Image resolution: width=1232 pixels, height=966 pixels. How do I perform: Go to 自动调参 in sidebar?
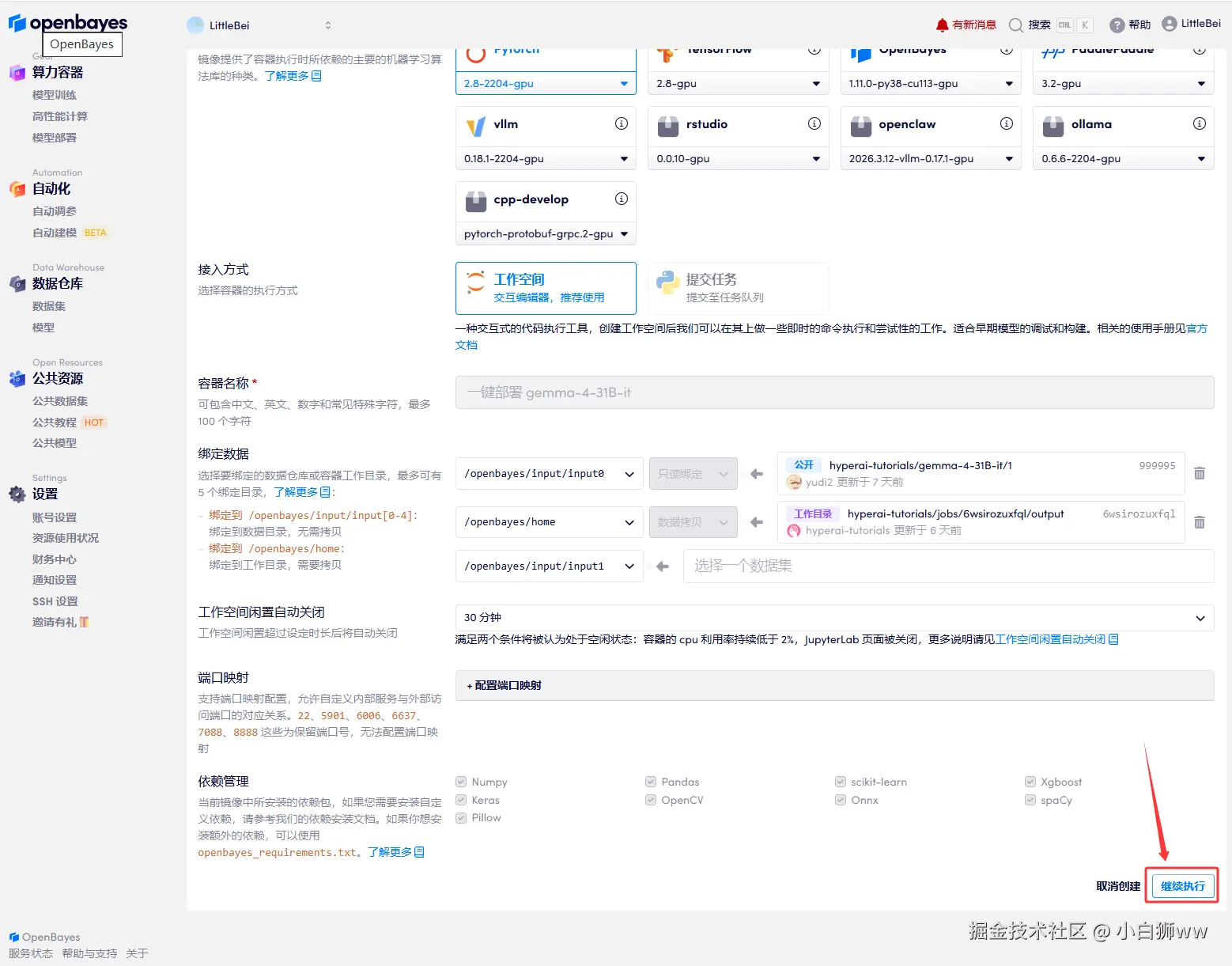click(x=55, y=211)
